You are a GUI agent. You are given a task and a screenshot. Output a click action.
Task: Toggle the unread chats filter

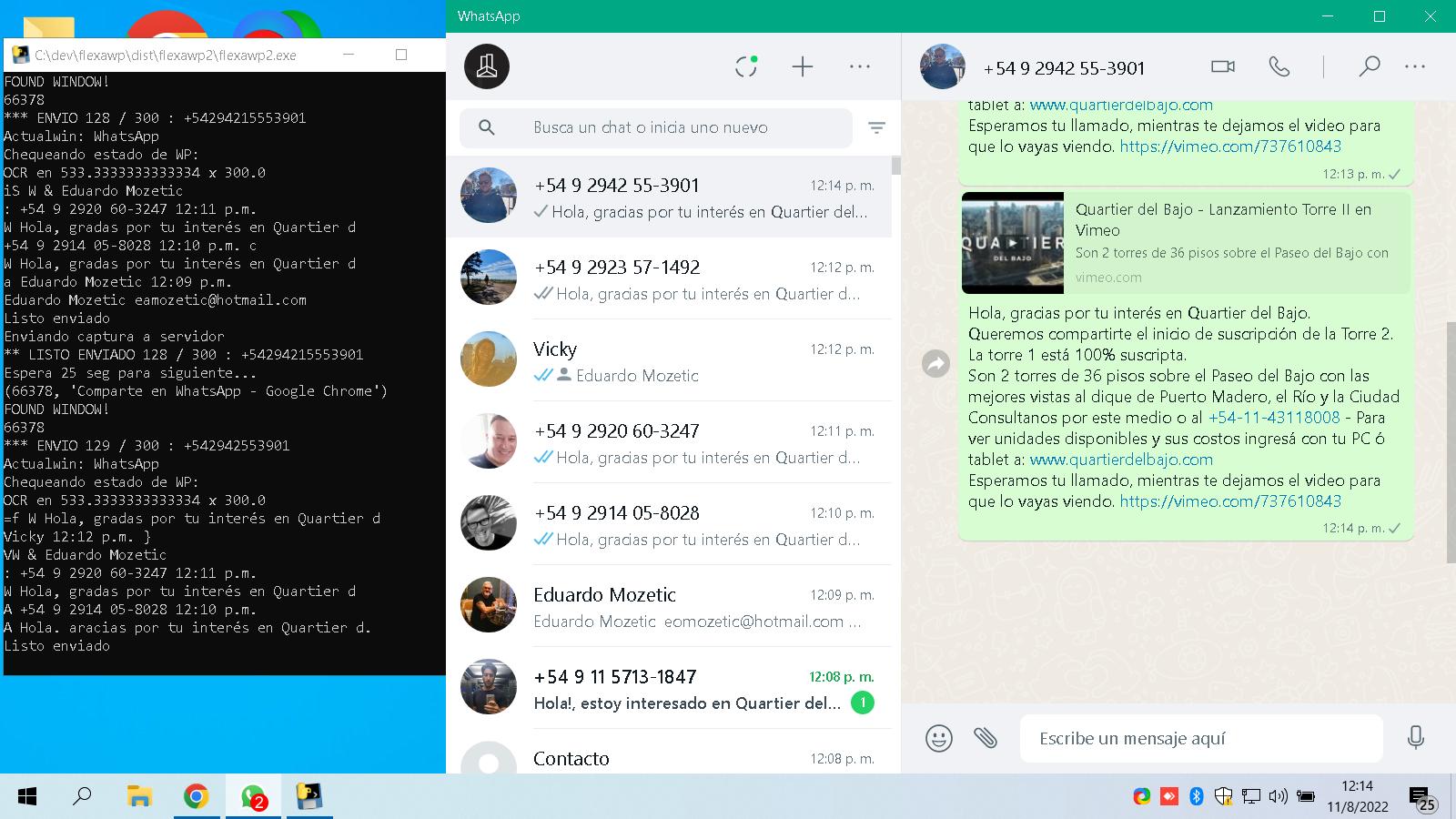[x=876, y=127]
